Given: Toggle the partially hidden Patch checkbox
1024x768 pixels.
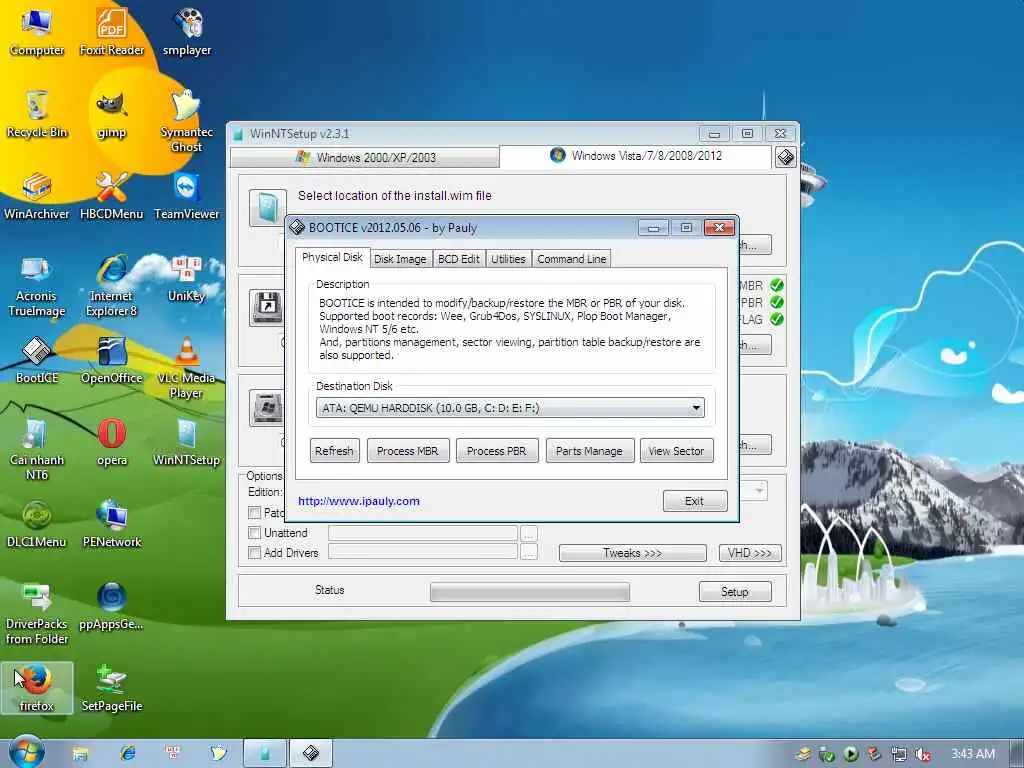Looking at the screenshot, I should (255, 513).
